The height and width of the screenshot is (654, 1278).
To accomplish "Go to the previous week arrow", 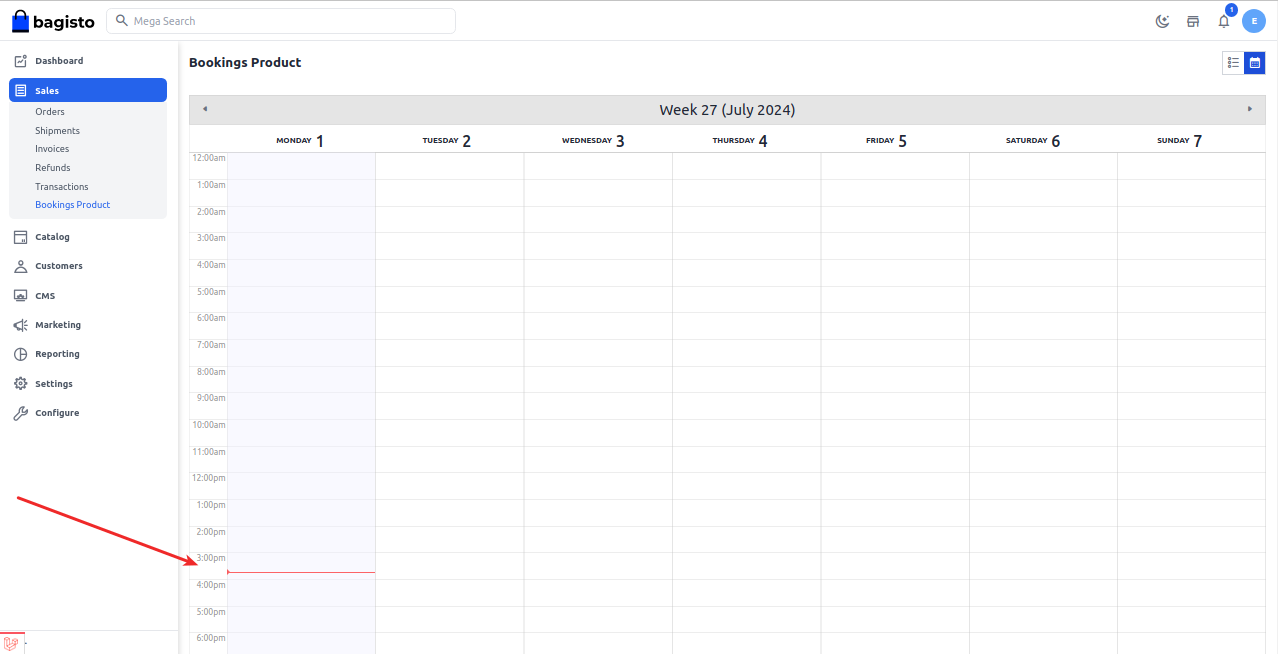I will (205, 109).
